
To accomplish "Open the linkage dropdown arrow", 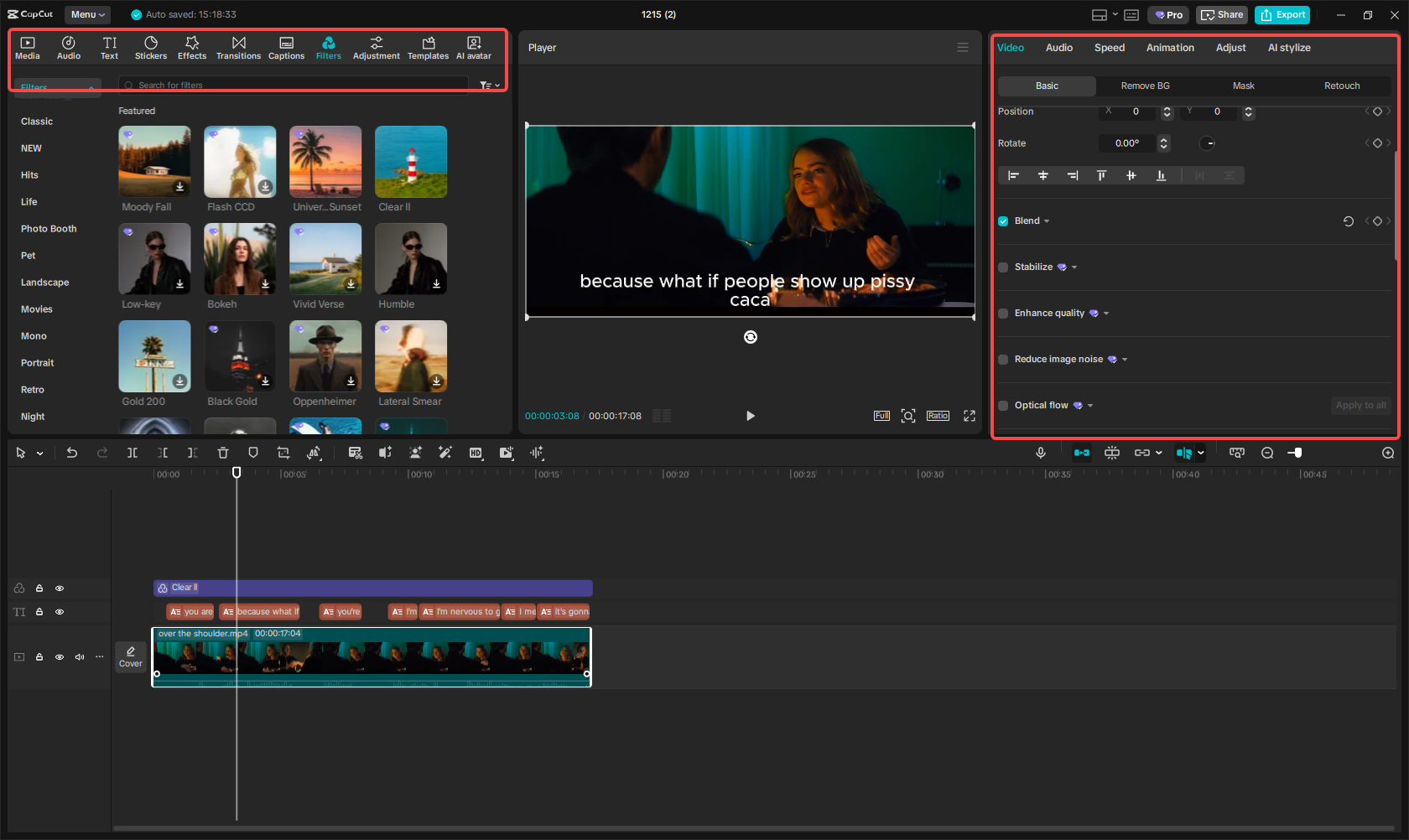I will point(1159,453).
